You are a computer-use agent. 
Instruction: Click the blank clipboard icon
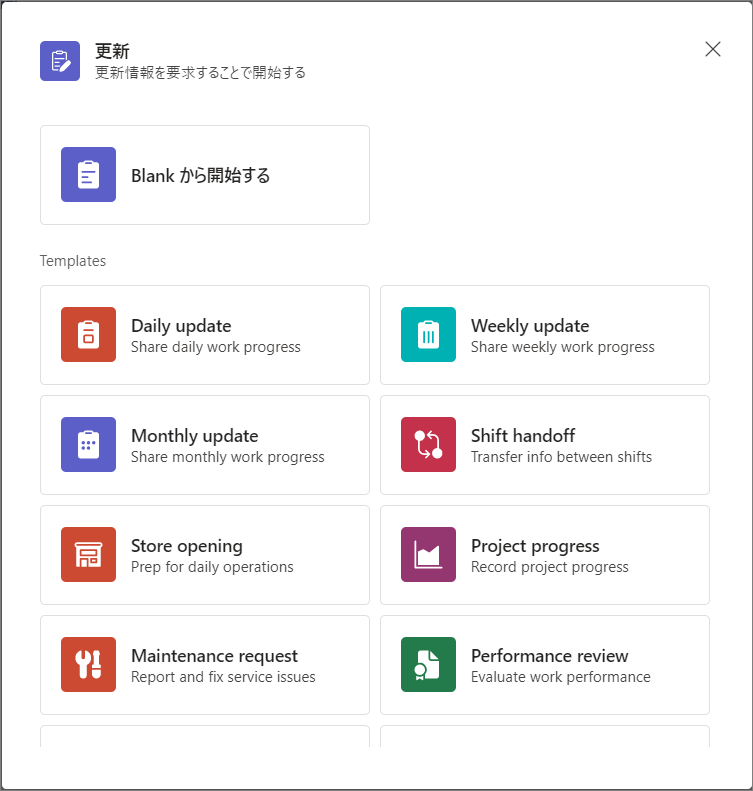(x=88, y=175)
